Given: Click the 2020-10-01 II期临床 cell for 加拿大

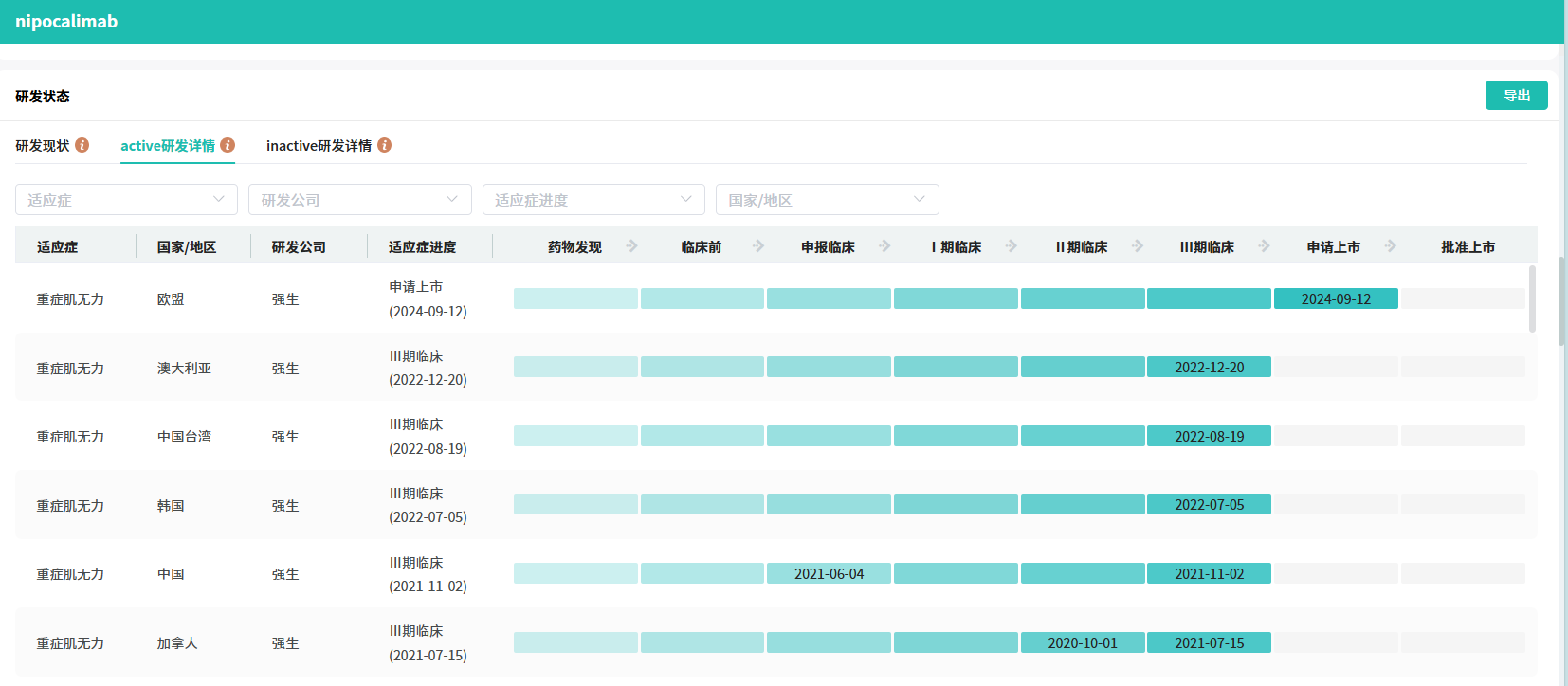Looking at the screenshot, I should click(1083, 643).
